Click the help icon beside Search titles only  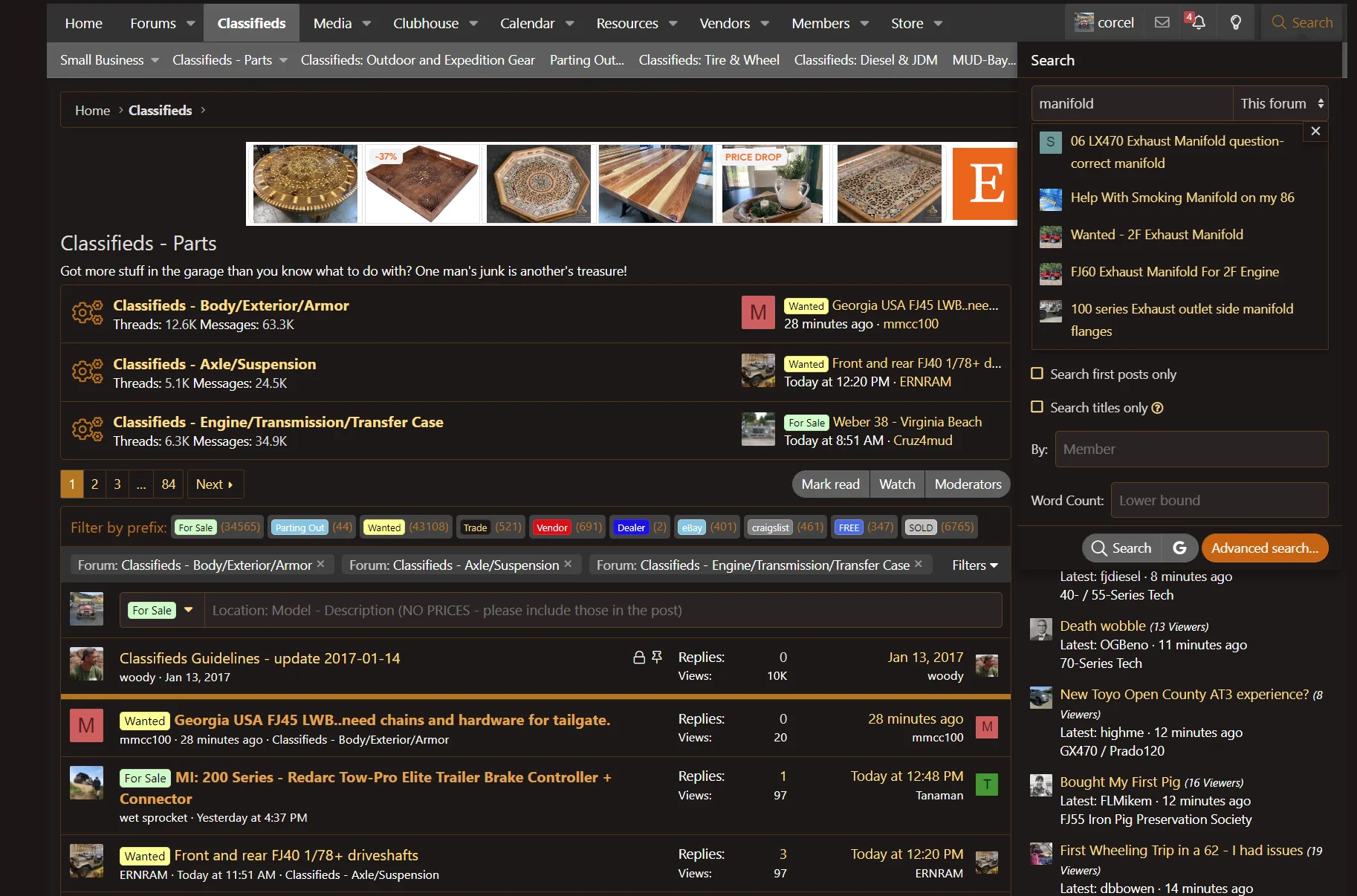tap(1157, 408)
